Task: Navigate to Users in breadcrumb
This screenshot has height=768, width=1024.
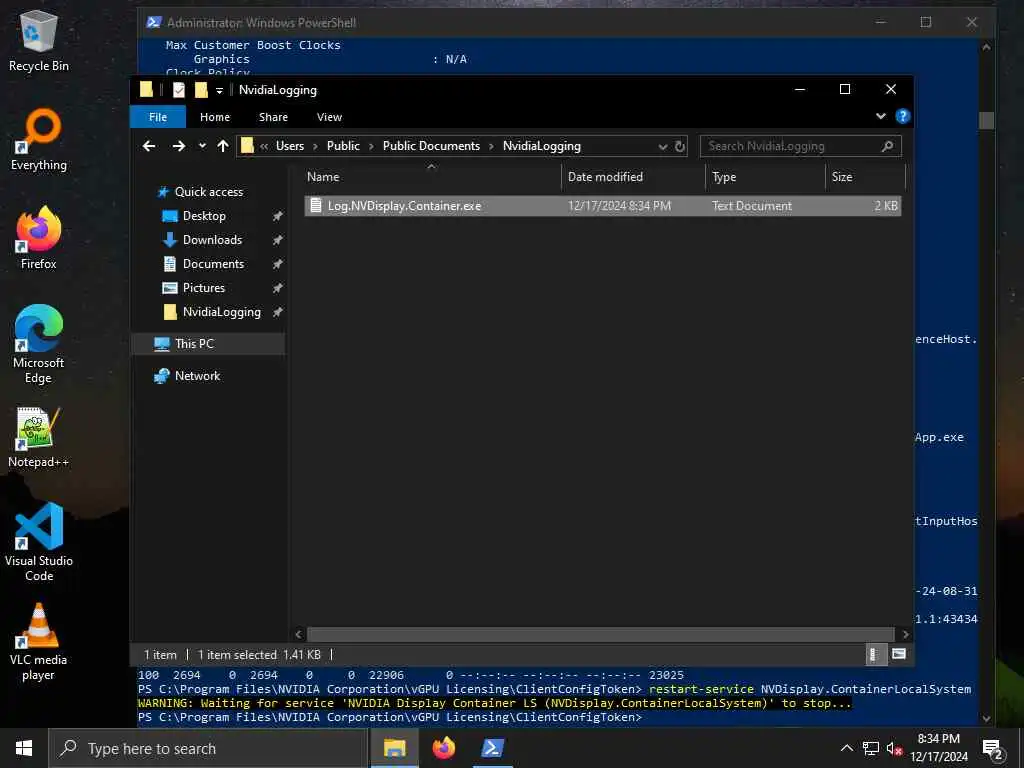Action: [290, 146]
